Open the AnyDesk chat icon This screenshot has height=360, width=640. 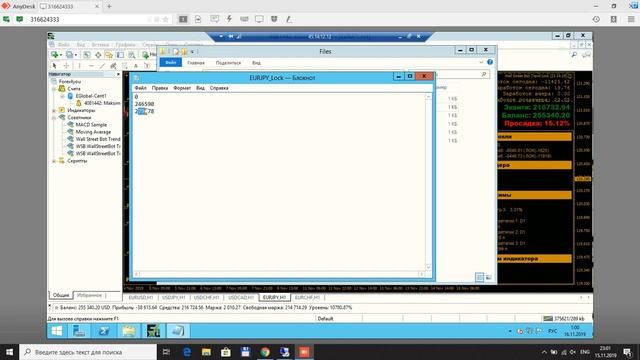(214, 19)
